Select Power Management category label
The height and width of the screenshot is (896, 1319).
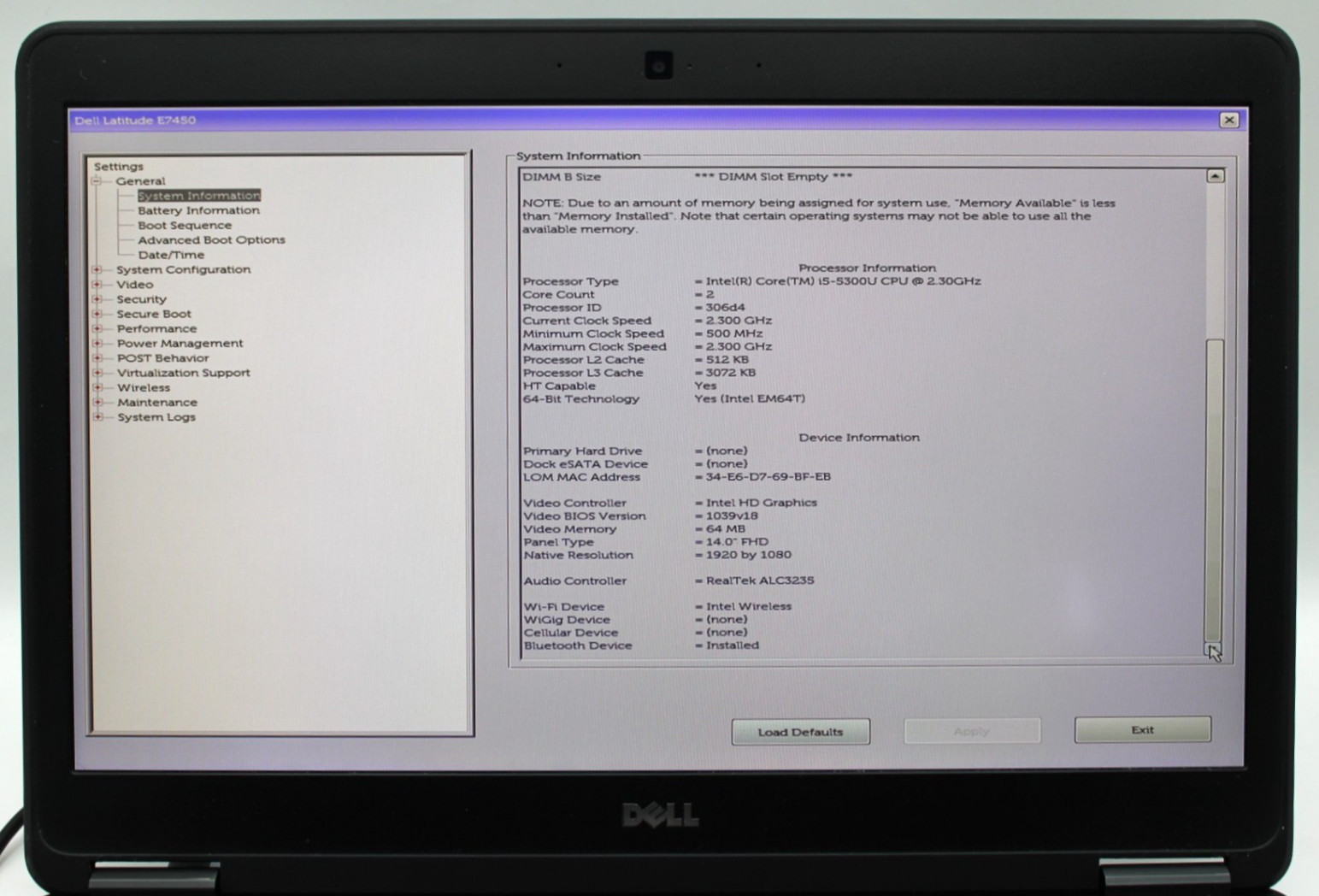point(180,344)
